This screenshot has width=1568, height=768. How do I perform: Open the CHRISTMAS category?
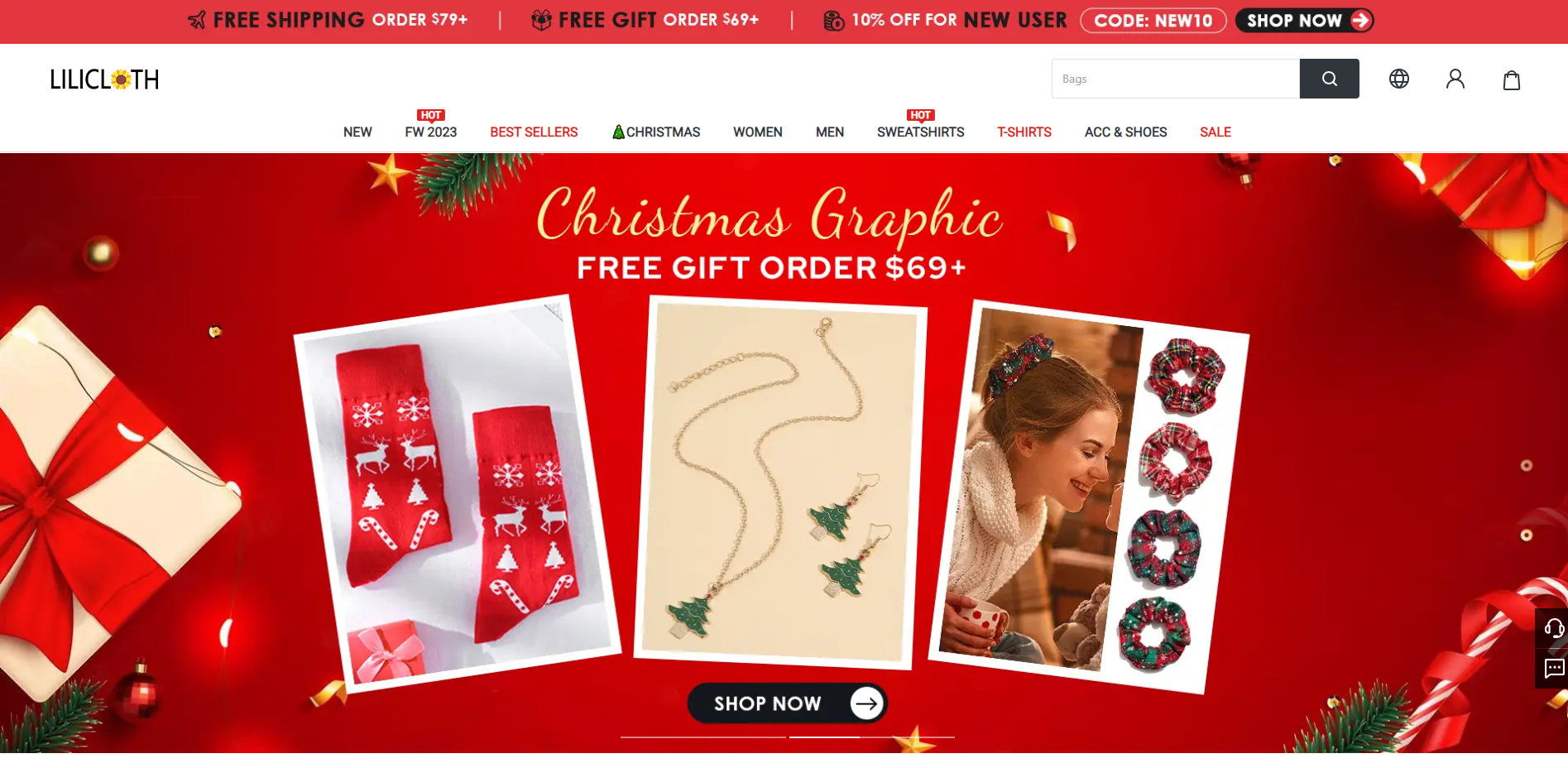656,132
